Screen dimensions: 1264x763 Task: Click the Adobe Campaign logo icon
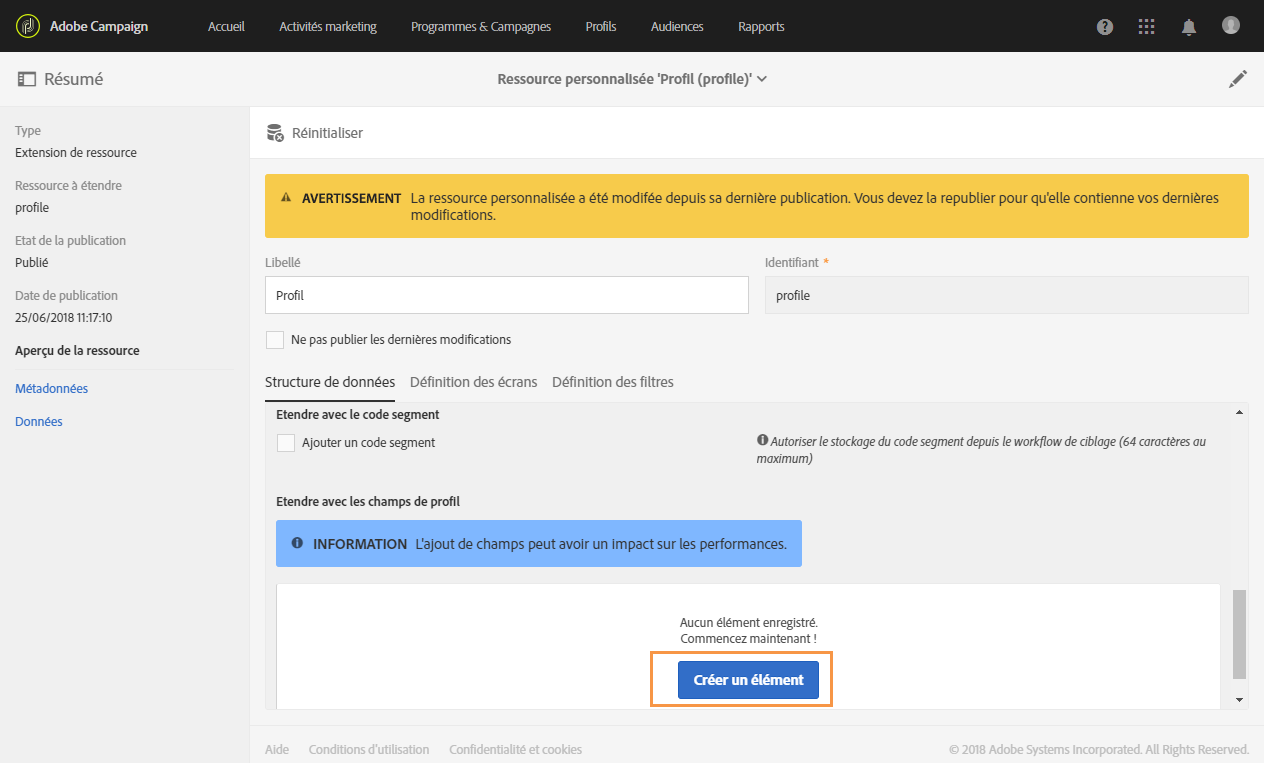(28, 26)
